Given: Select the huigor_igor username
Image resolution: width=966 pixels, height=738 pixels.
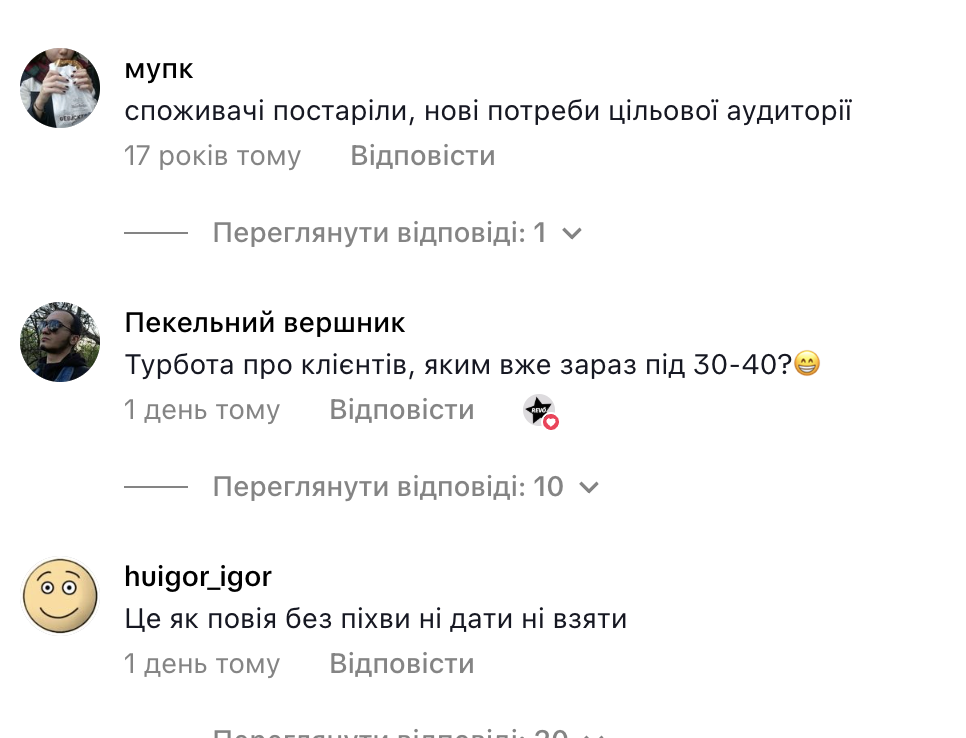Looking at the screenshot, I should point(198,577).
